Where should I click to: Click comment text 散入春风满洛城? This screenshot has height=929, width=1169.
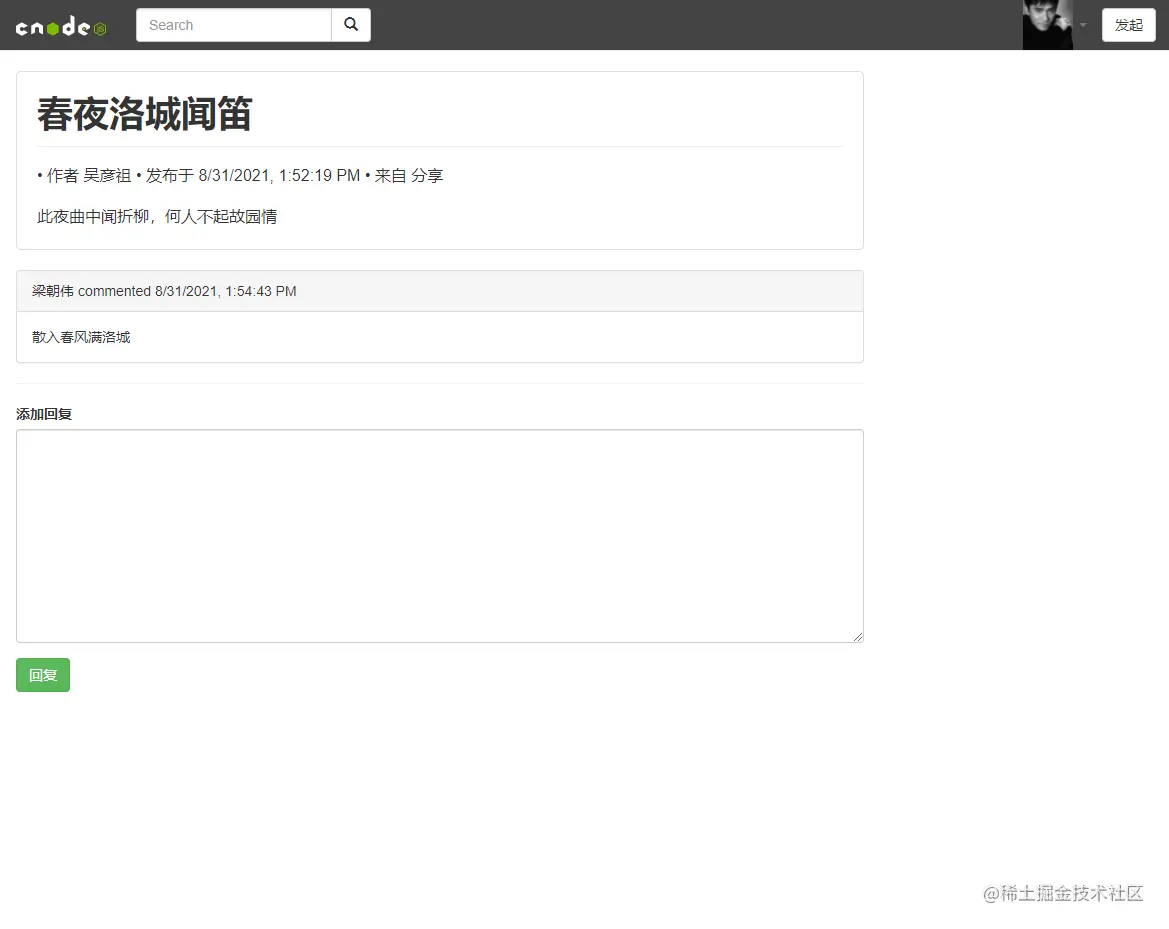tap(81, 337)
